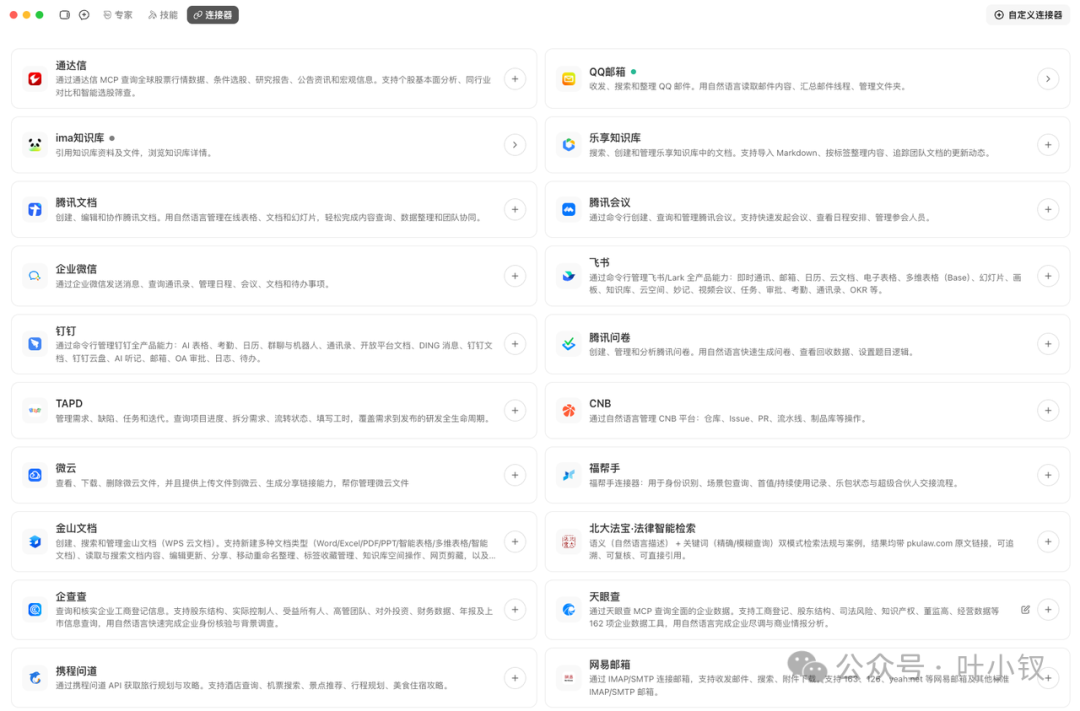This screenshot has width=1080, height=711.
Task: Add the 福帮手 connector
Action: (1048, 475)
